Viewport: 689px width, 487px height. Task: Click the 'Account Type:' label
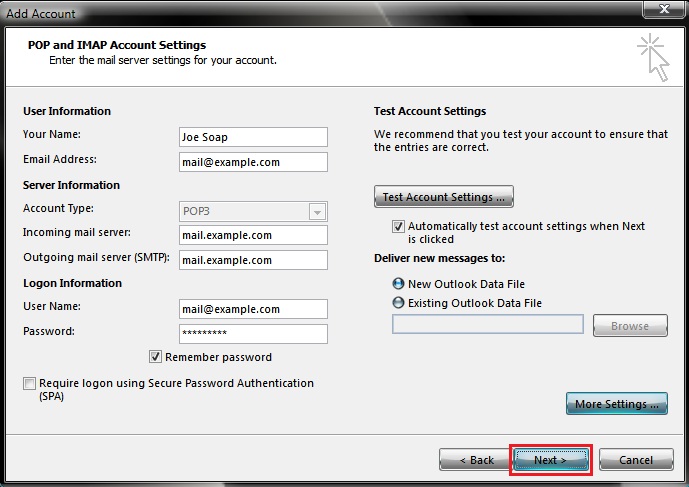tap(58, 208)
